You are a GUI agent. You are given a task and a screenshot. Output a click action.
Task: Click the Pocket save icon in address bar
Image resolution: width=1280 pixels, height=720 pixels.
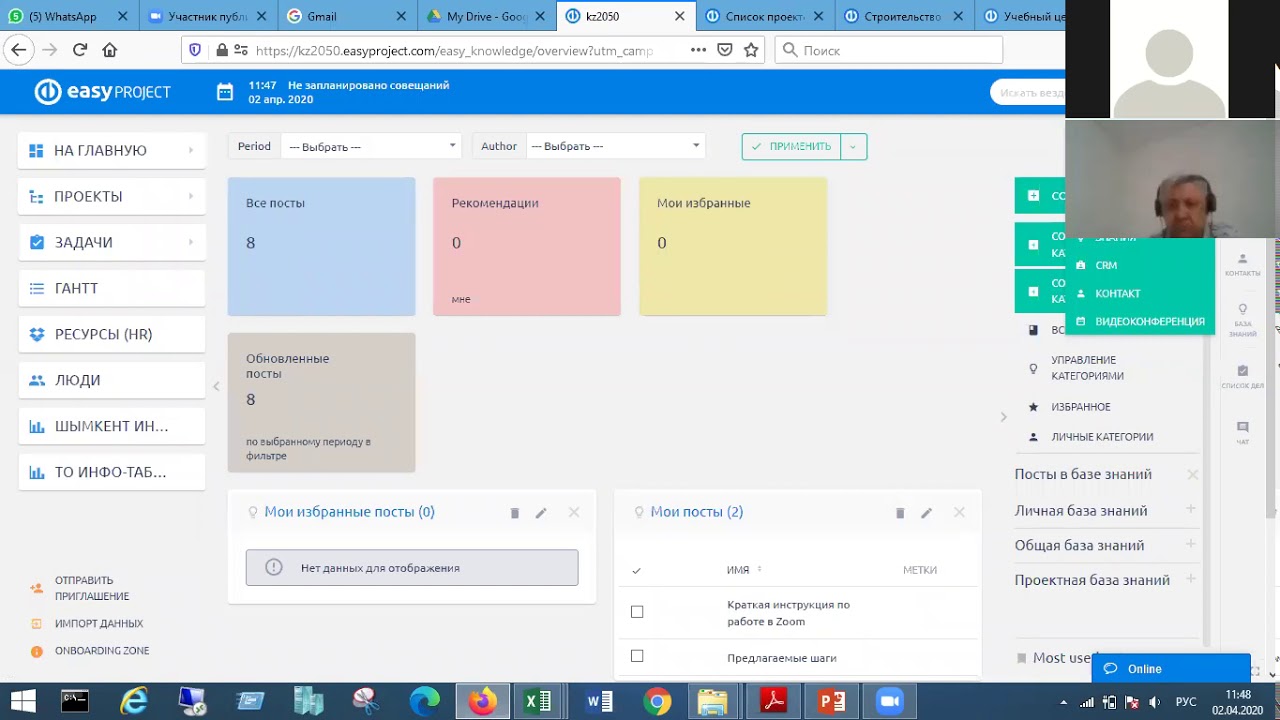(725, 50)
